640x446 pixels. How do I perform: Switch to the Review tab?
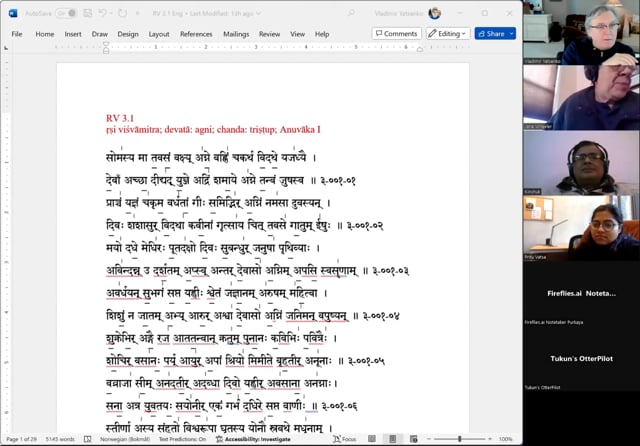[x=269, y=34]
